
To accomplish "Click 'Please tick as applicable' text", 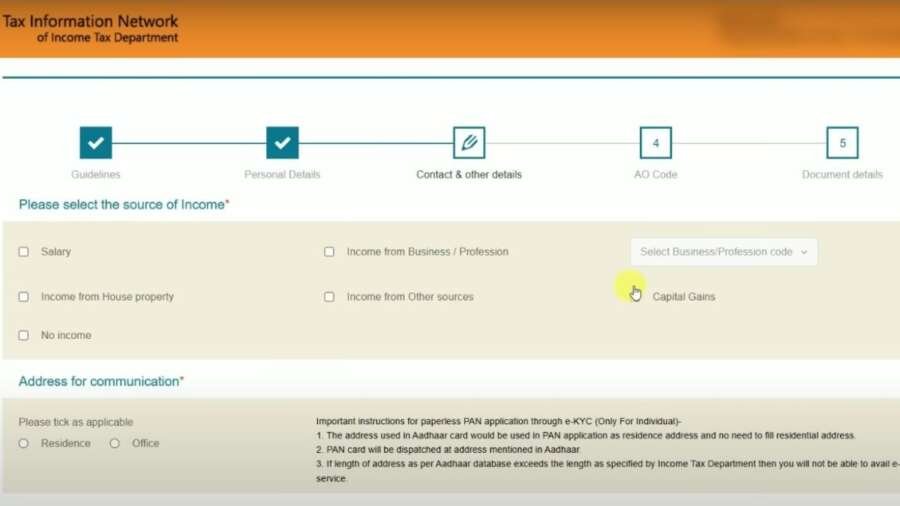I will [x=76, y=422].
